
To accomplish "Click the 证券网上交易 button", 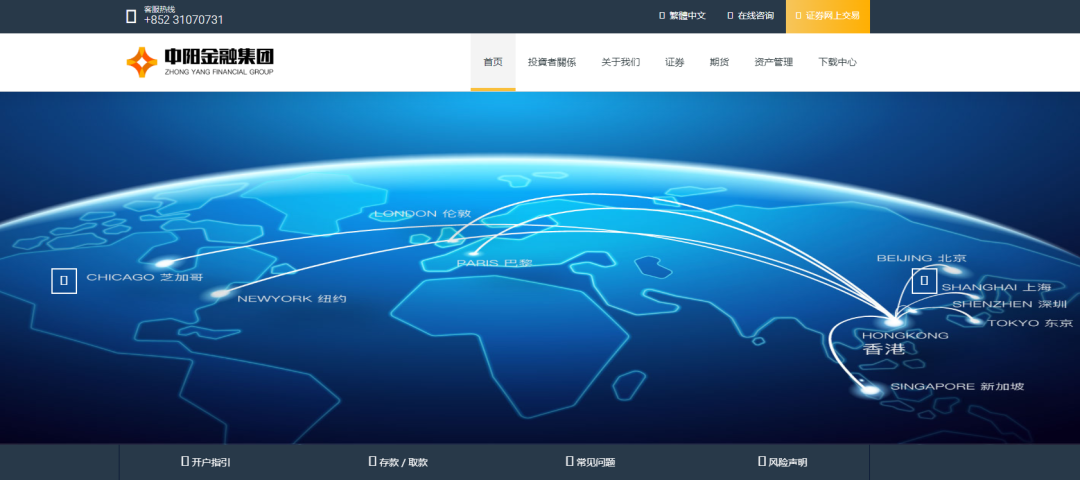I will point(828,17).
